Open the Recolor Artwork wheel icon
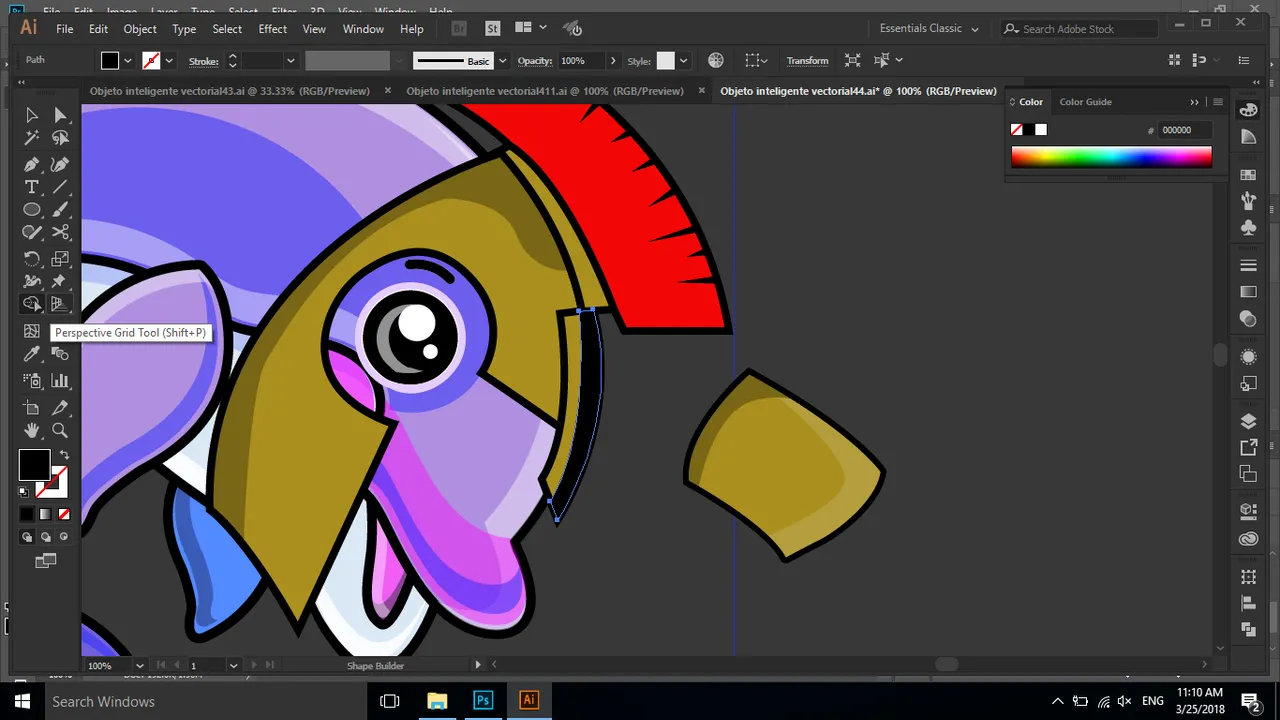 (717, 60)
